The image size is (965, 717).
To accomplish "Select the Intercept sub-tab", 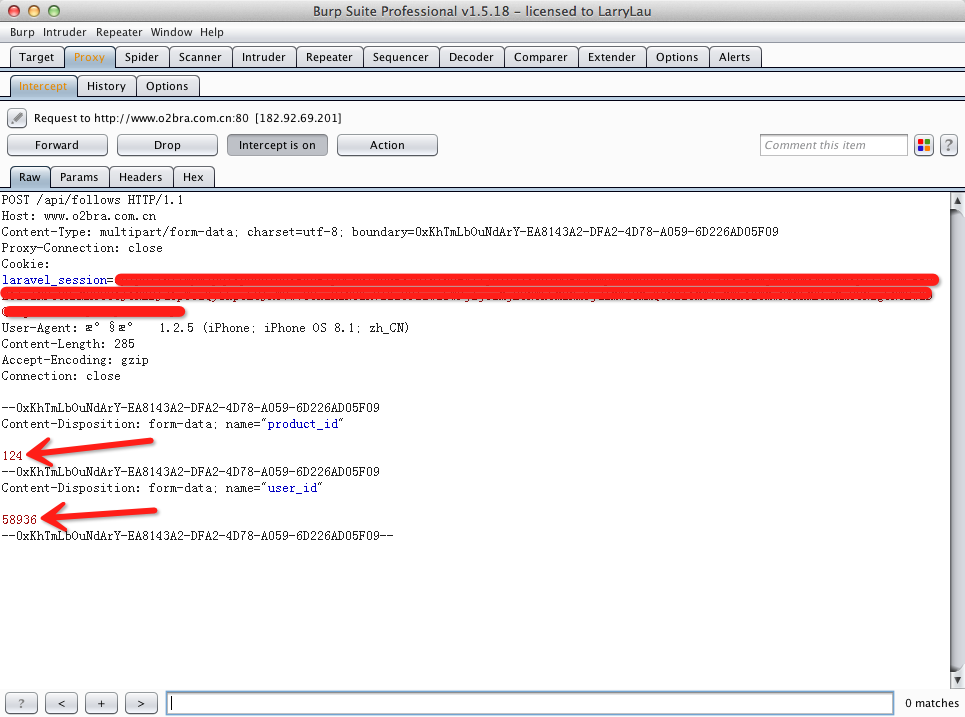I will pos(43,86).
